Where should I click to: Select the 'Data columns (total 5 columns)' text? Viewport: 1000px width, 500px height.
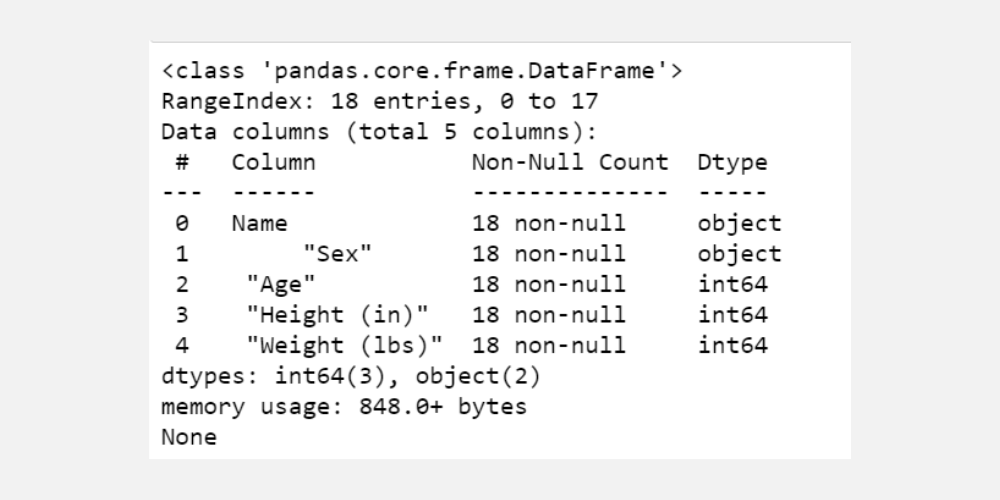(x=379, y=132)
